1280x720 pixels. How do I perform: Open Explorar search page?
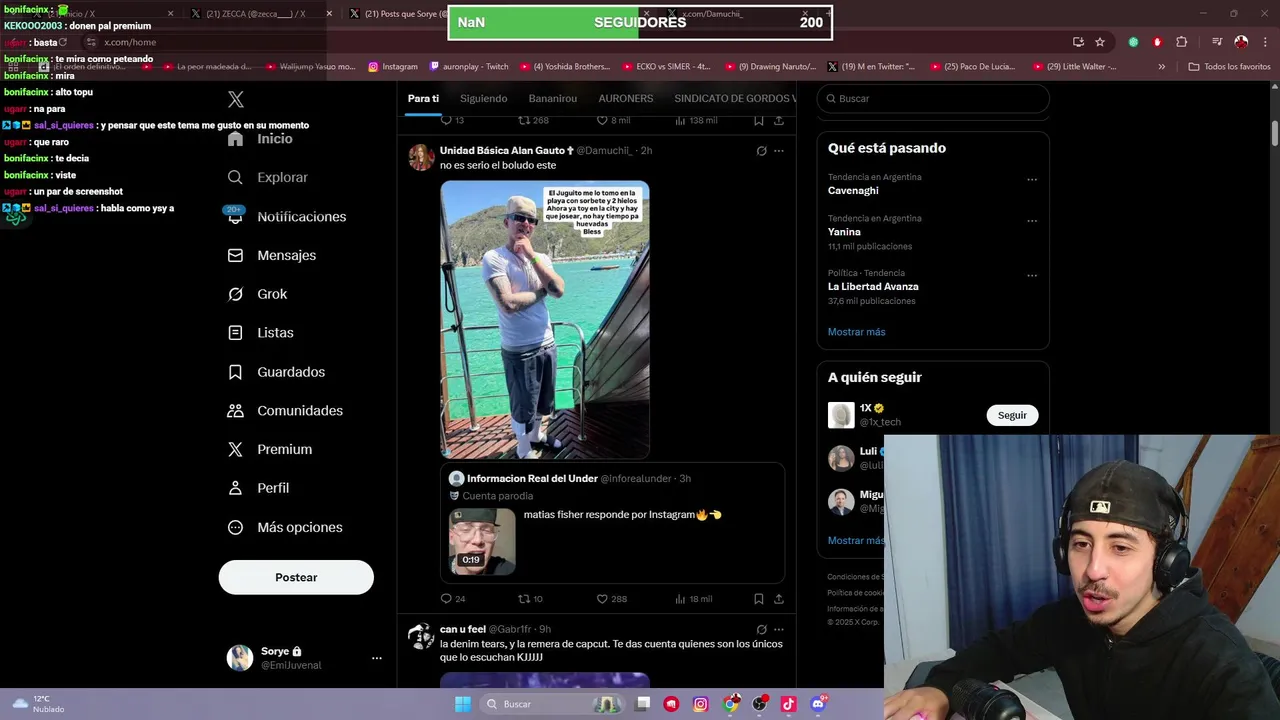[x=268, y=177]
